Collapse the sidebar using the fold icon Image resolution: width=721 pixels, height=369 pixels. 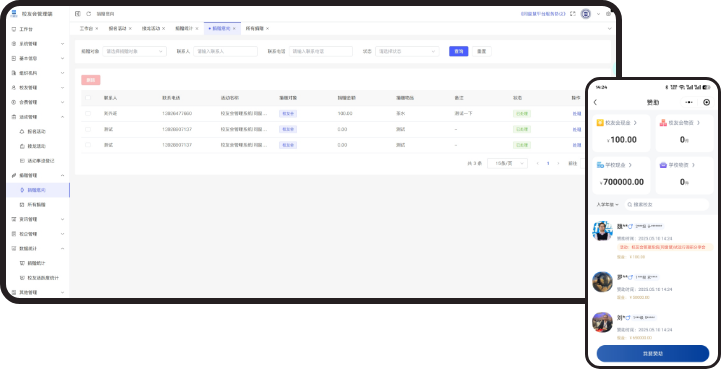click(x=77, y=14)
